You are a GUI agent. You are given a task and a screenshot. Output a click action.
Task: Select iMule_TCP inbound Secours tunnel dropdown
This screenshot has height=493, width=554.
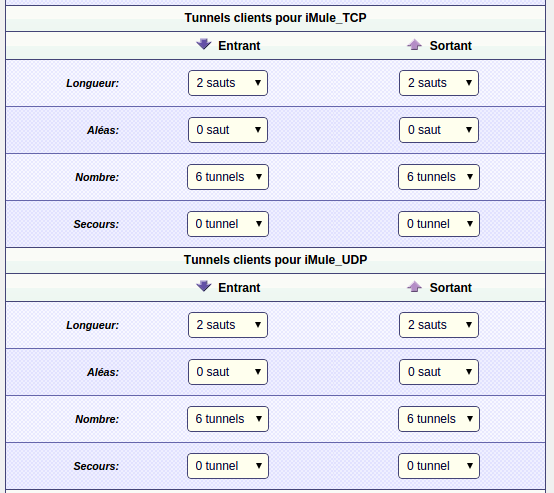(x=228, y=224)
